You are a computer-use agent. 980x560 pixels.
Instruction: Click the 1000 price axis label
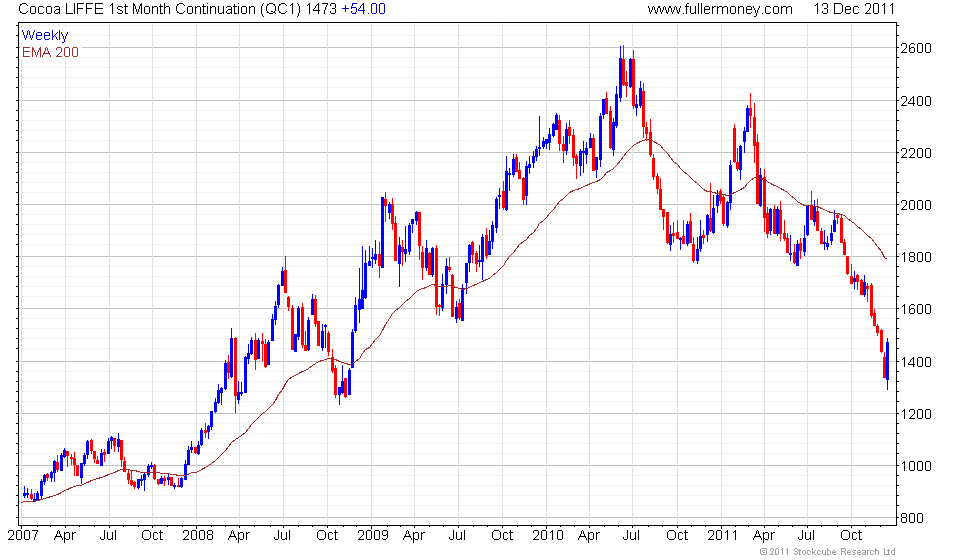tap(916, 466)
